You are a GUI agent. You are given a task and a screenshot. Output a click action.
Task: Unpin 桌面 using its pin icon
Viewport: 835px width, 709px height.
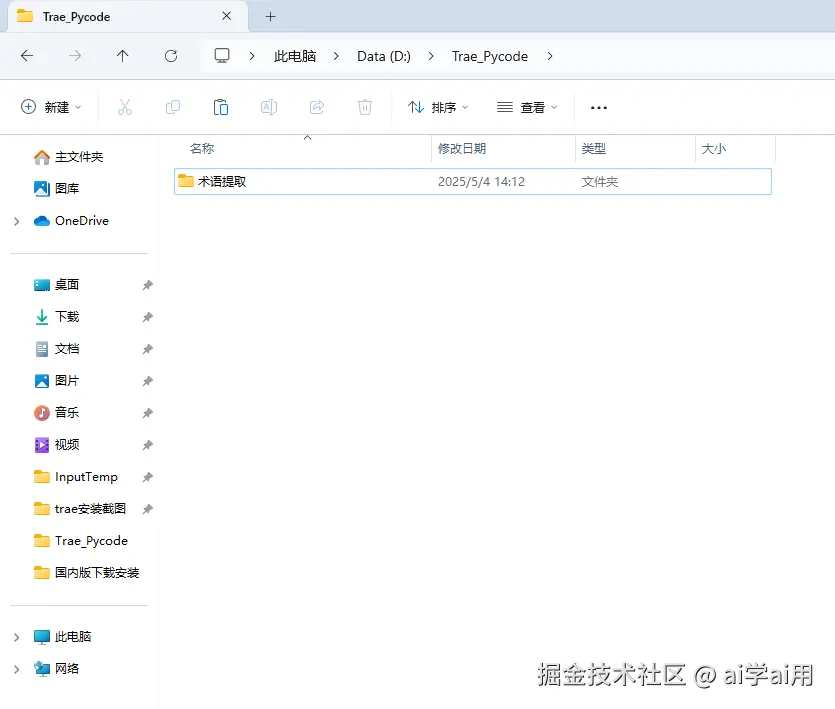click(148, 285)
